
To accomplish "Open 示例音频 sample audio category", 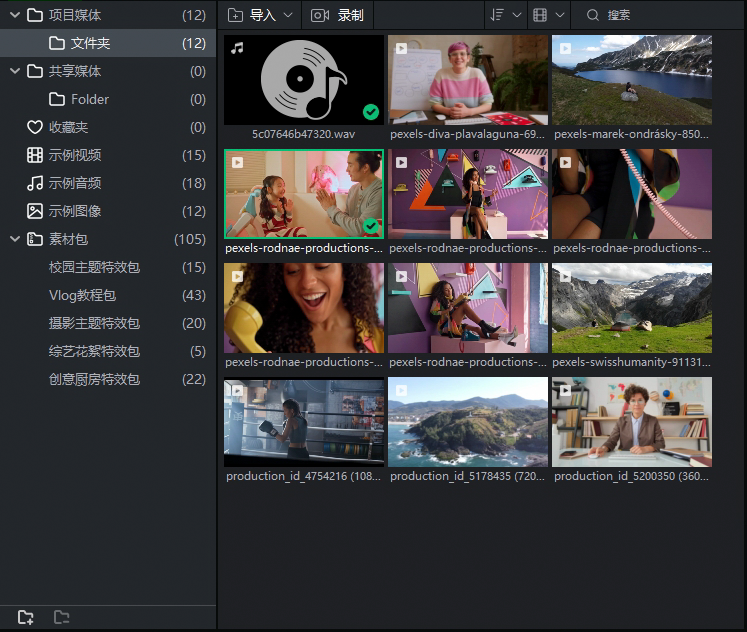I will tap(75, 183).
